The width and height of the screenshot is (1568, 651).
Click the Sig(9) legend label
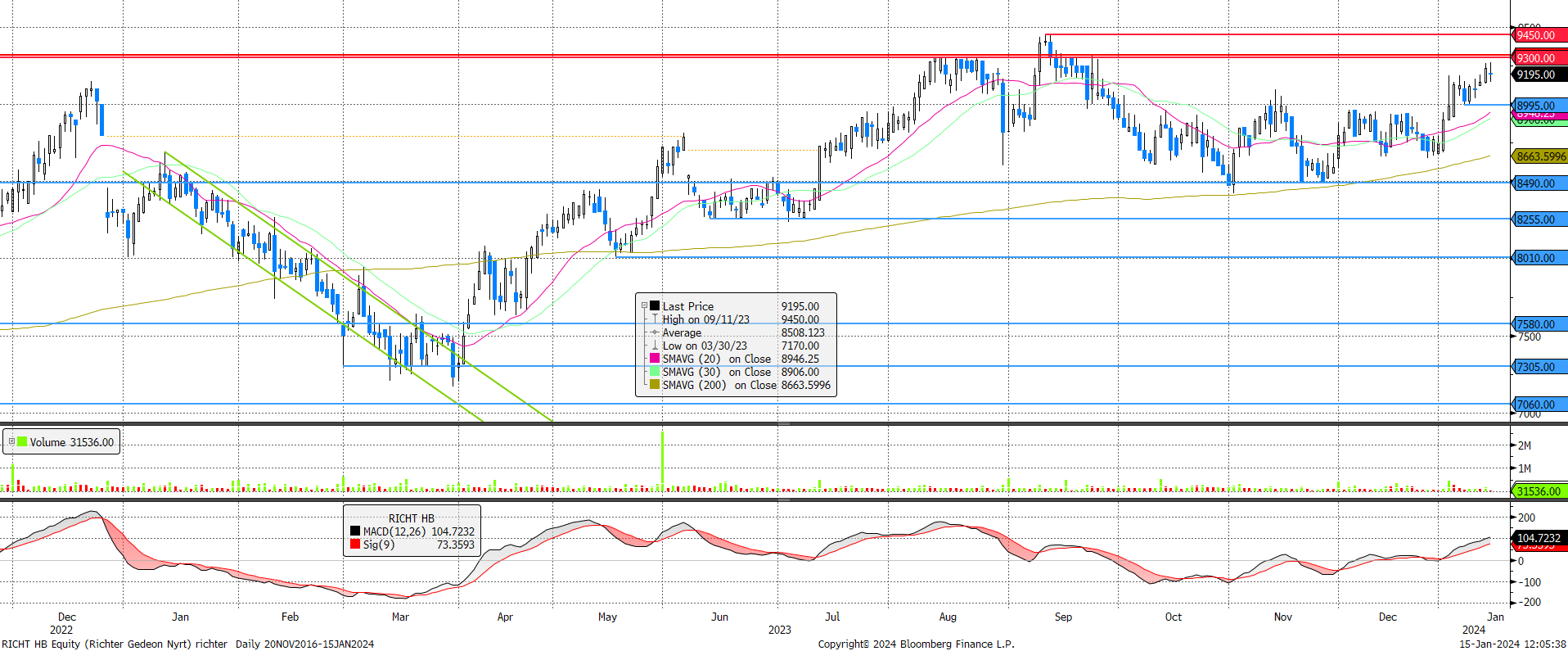pos(379,545)
